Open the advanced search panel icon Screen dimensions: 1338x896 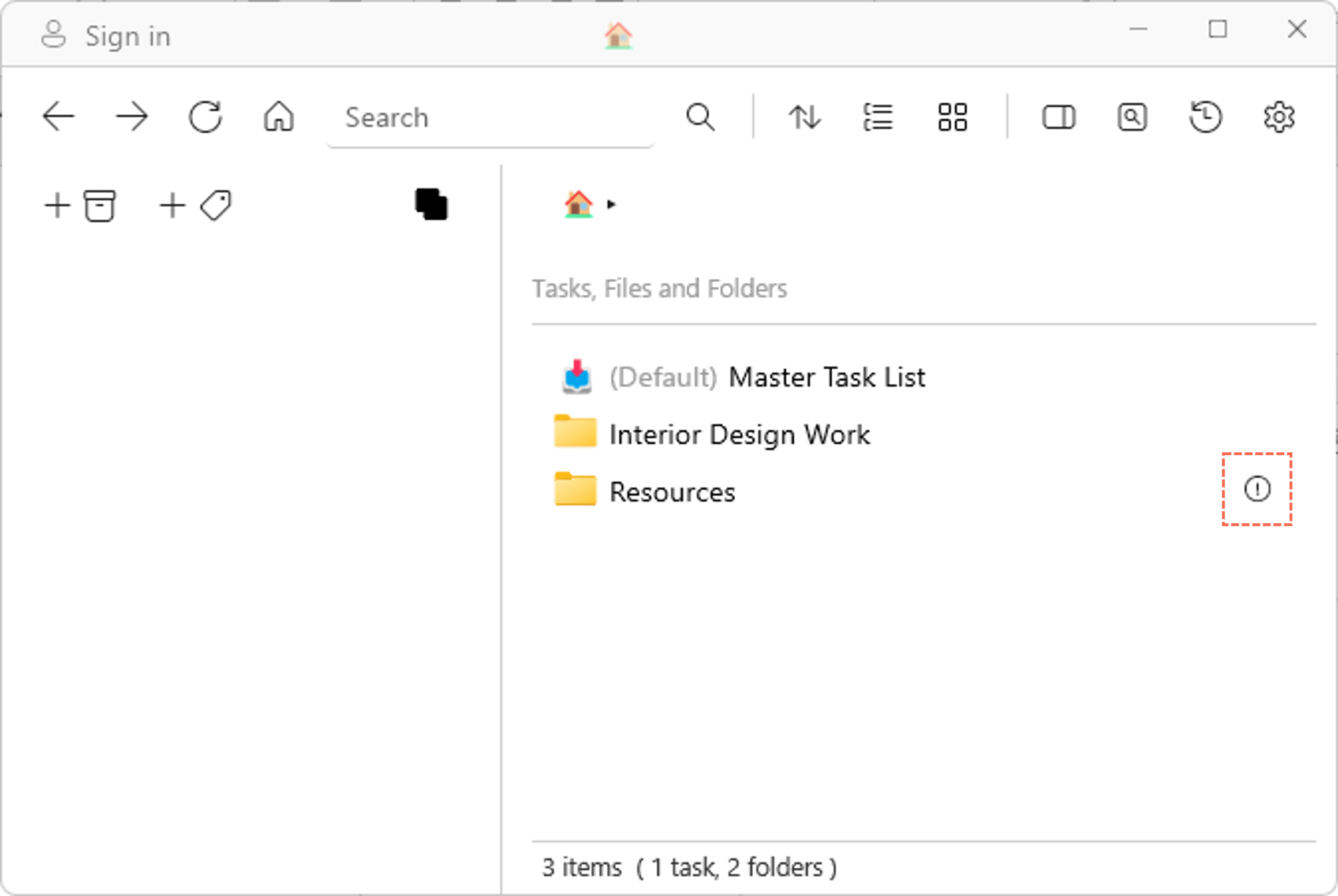click(1132, 117)
